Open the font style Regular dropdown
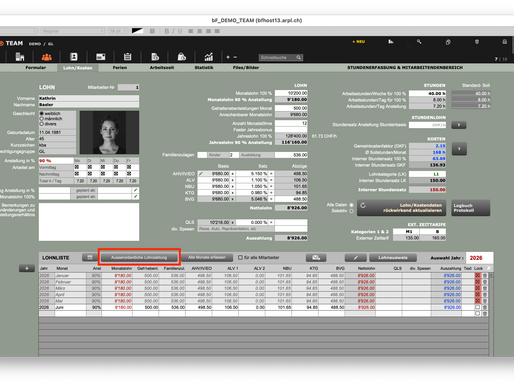Image resolution: width=514 pixels, height=386 pixels. point(73,31)
